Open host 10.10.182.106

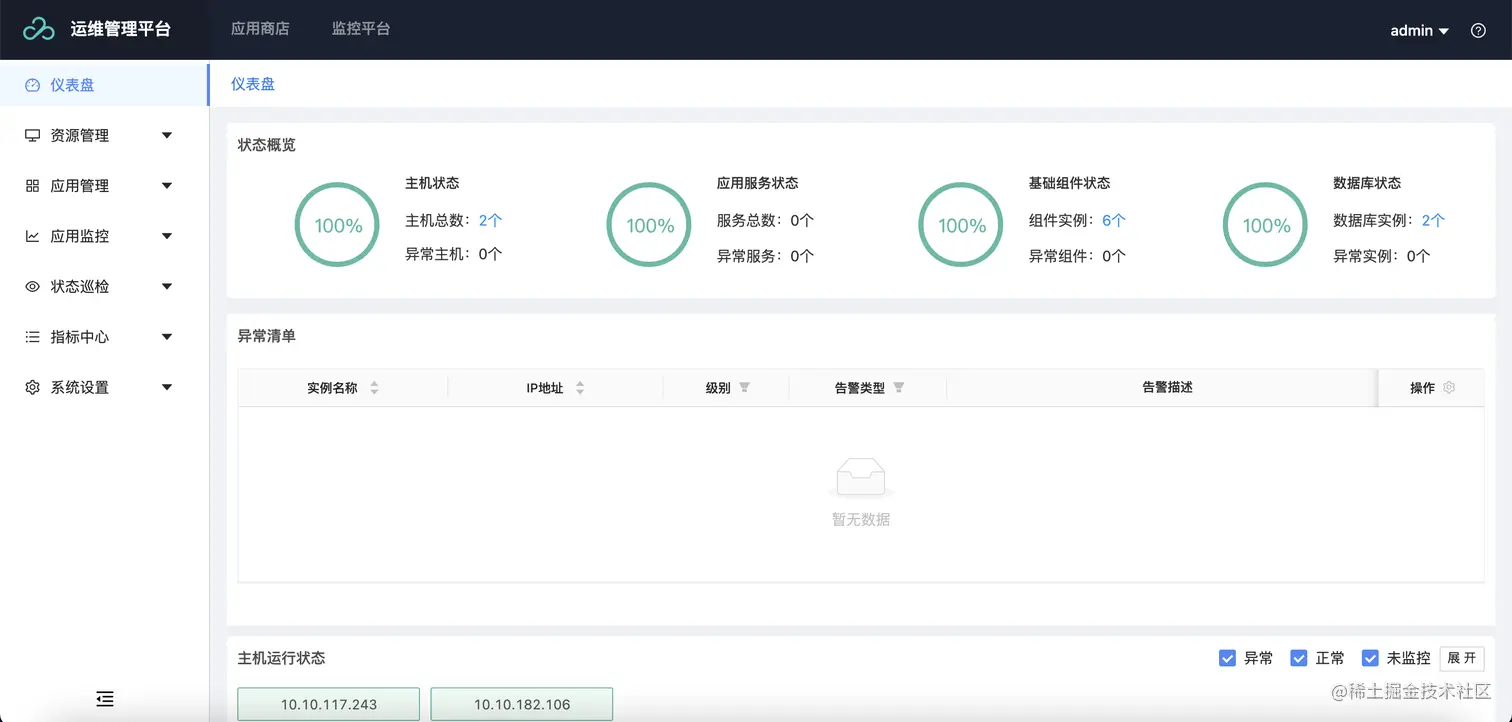[x=522, y=704]
